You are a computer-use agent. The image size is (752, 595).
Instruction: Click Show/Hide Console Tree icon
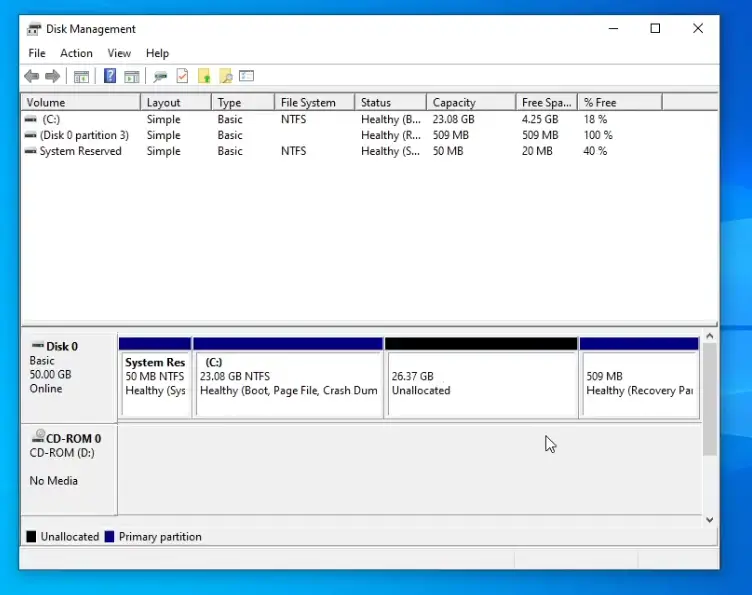click(82, 76)
